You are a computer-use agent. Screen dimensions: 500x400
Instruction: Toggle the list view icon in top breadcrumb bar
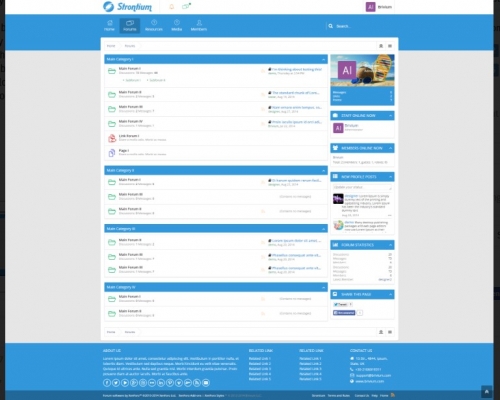[x=390, y=46]
